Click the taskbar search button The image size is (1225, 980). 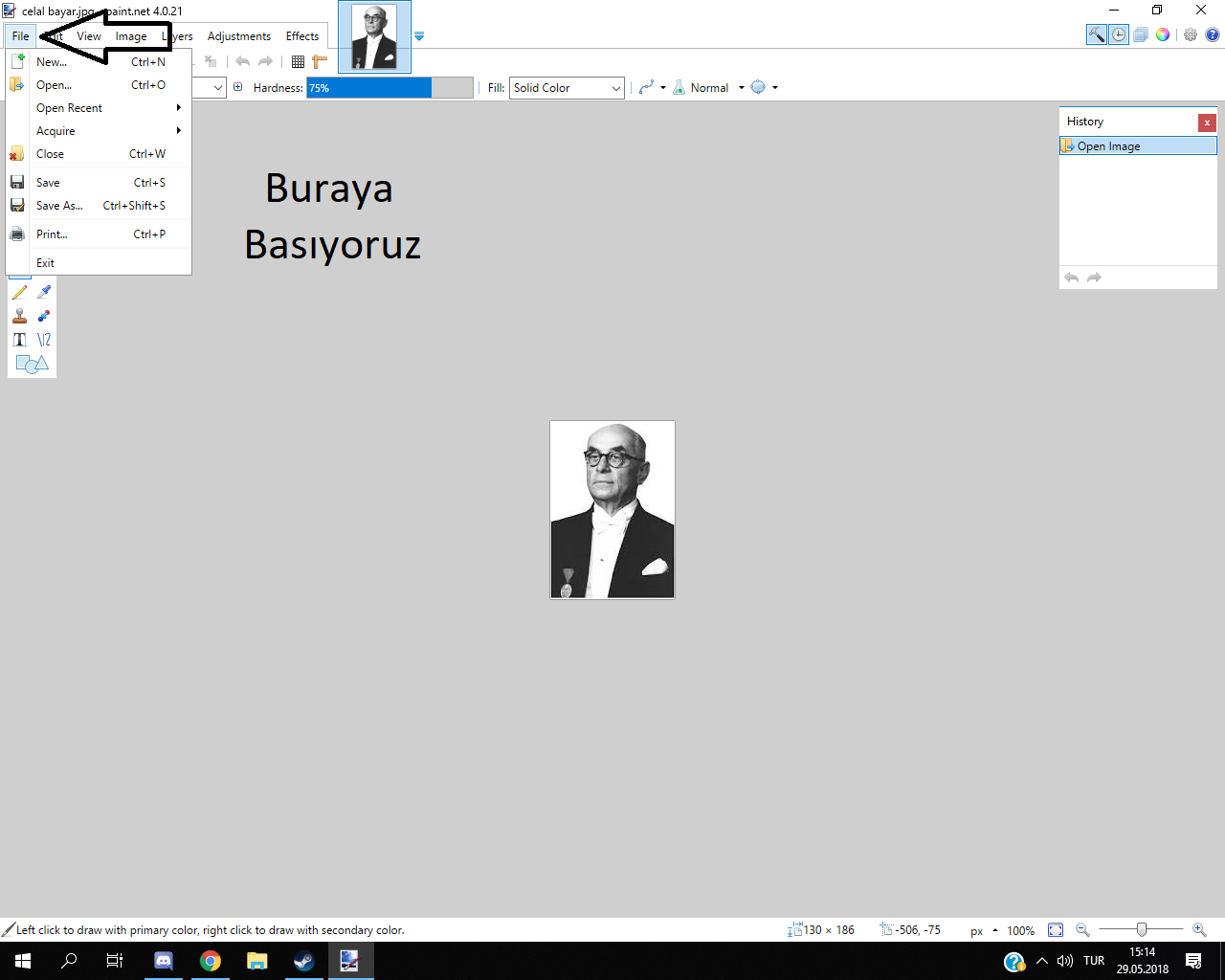[69, 961]
